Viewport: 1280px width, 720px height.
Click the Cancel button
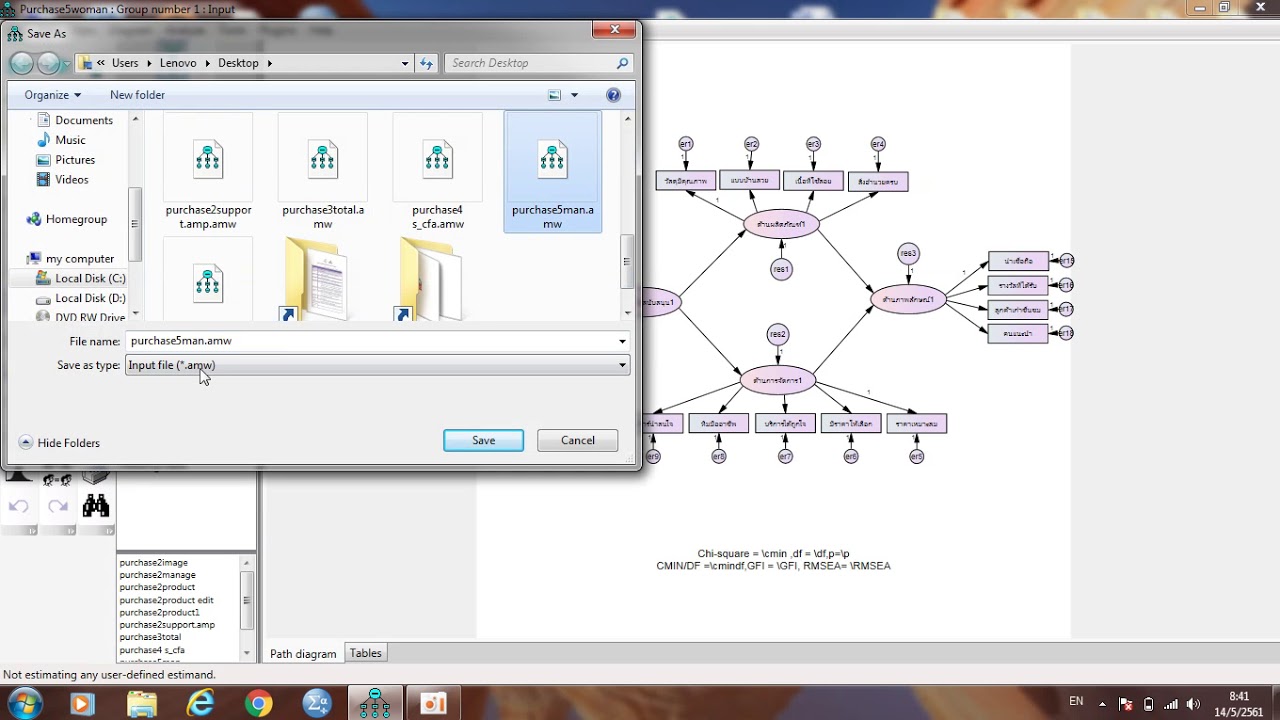pyautogui.click(x=577, y=440)
